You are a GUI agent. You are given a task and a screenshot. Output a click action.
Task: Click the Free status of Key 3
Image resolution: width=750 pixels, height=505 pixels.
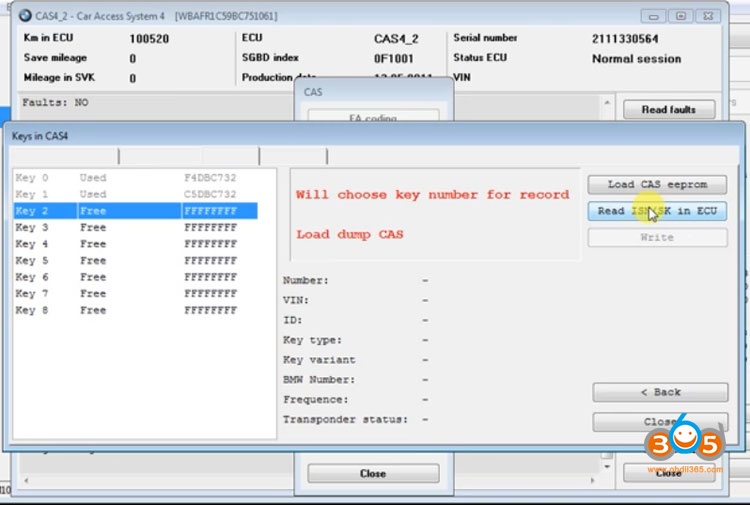tap(93, 228)
